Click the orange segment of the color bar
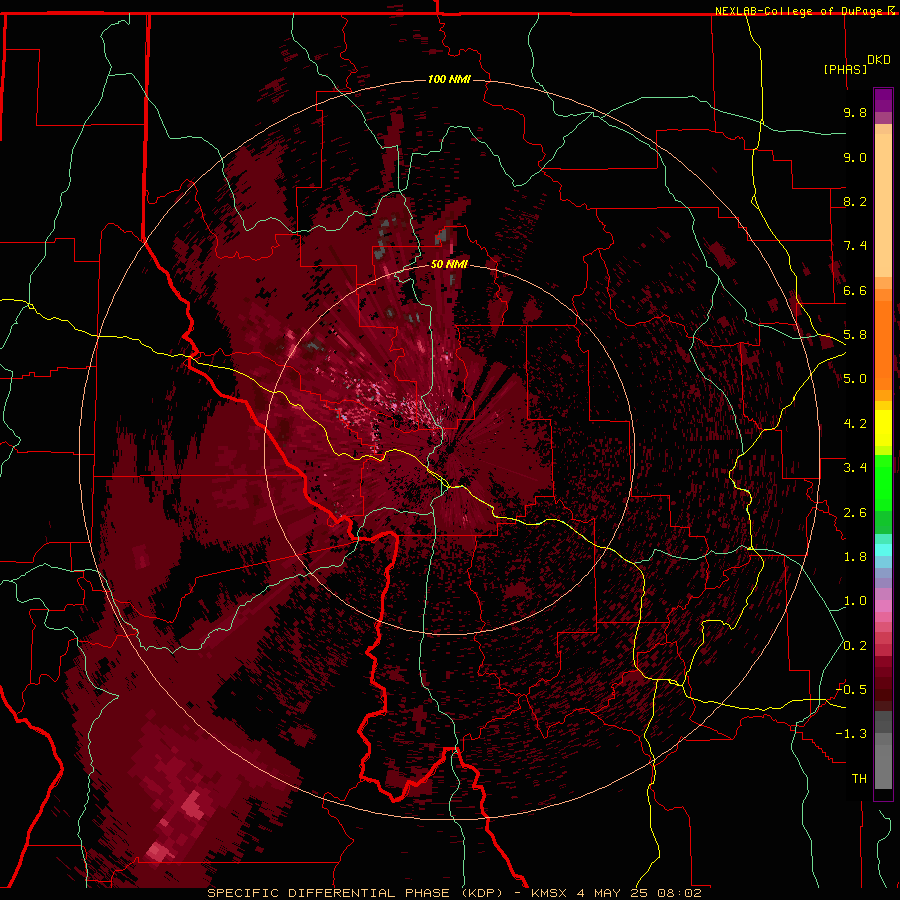Screen dimensions: 900x900 coord(883,345)
